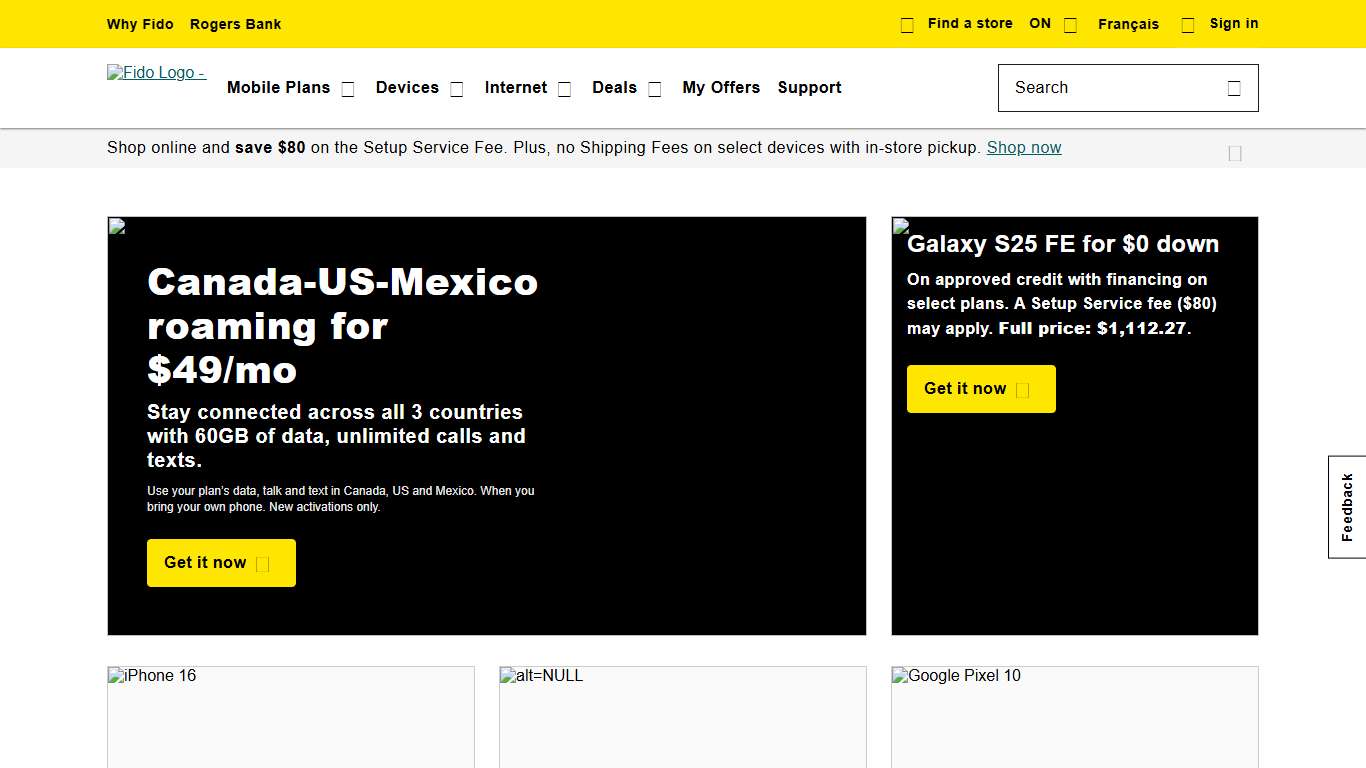
Task: Open the Why Fido link
Action: (x=140, y=23)
